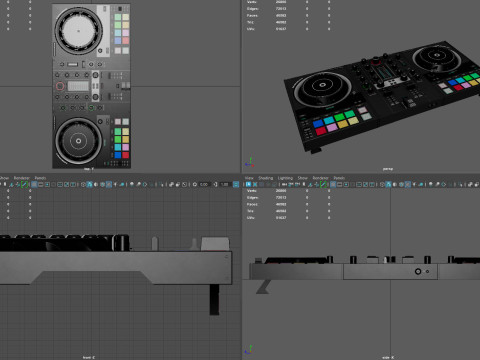480x360 pixels.
Task: Click the gamma icon in front view toolbar
Action: pyautogui.click(x=216, y=184)
